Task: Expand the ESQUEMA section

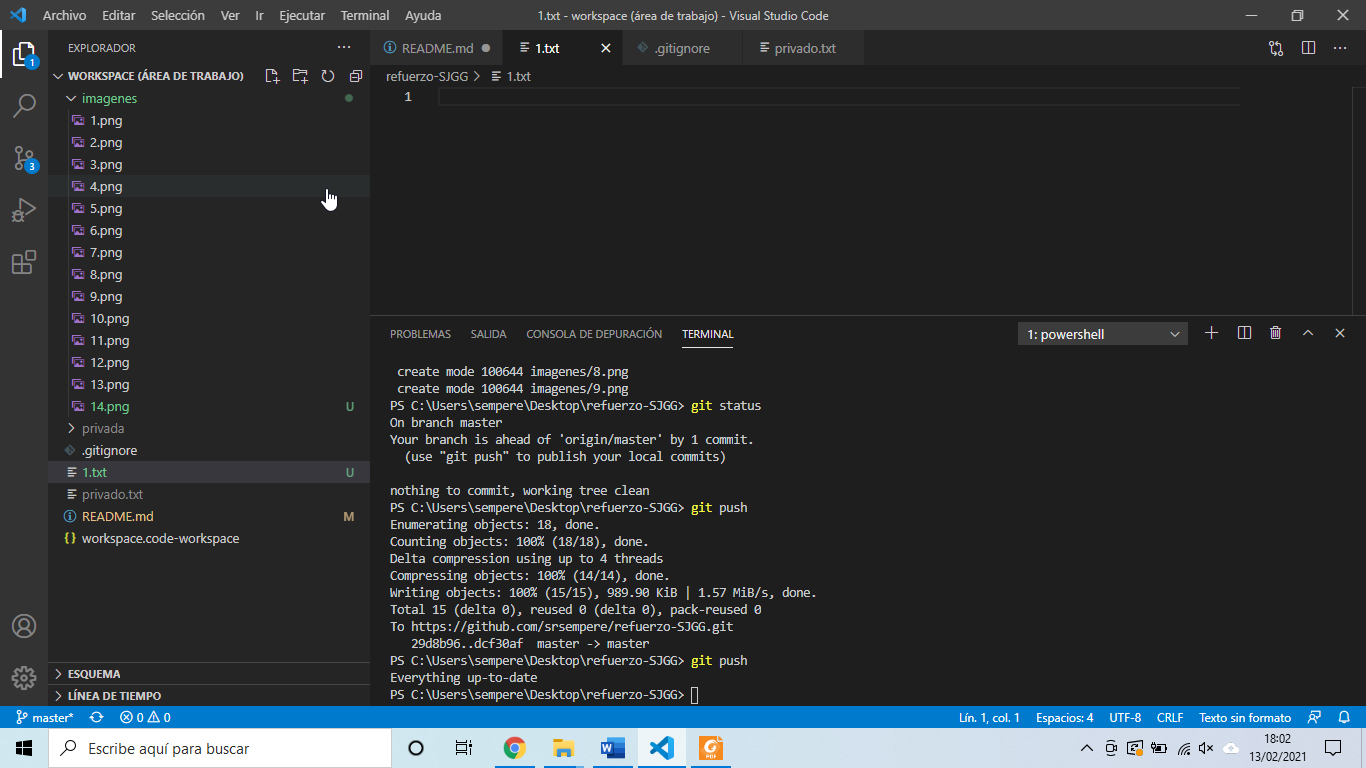Action: (209, 674)
